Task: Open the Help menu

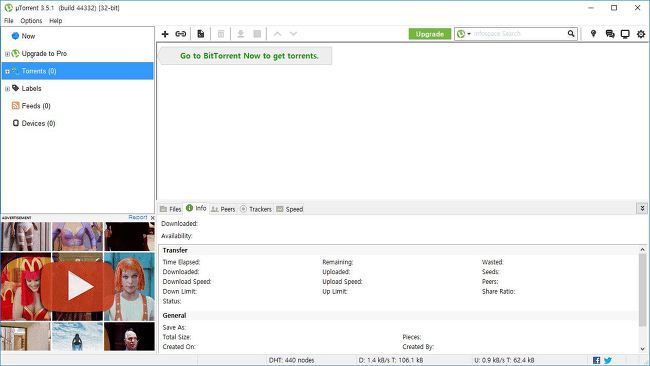Action: 56,21
